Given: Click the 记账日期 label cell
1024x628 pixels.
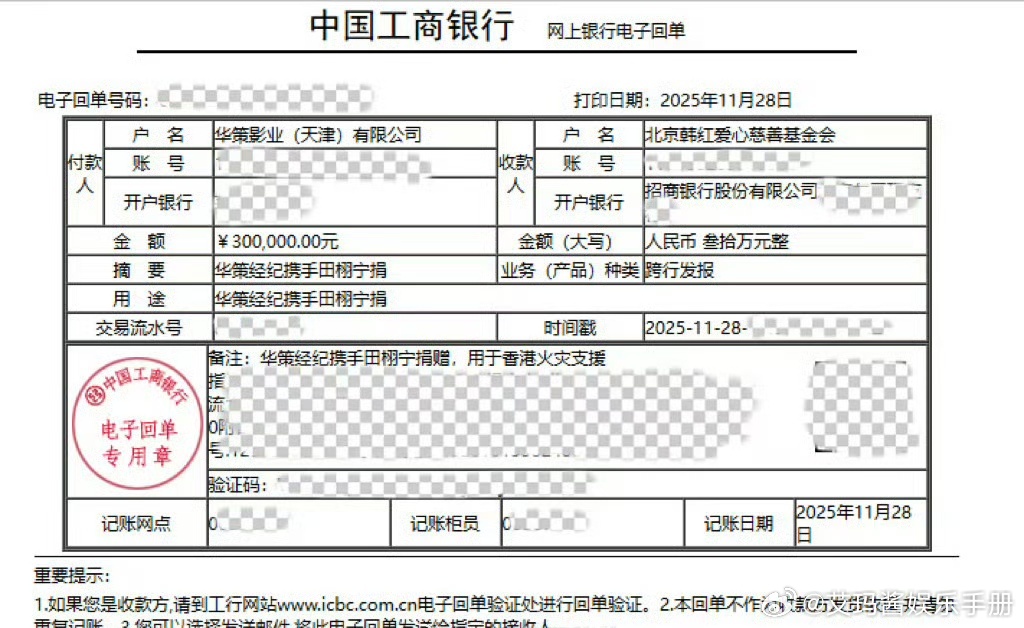Looking at the screenshot, I should (x=738, y=524).
